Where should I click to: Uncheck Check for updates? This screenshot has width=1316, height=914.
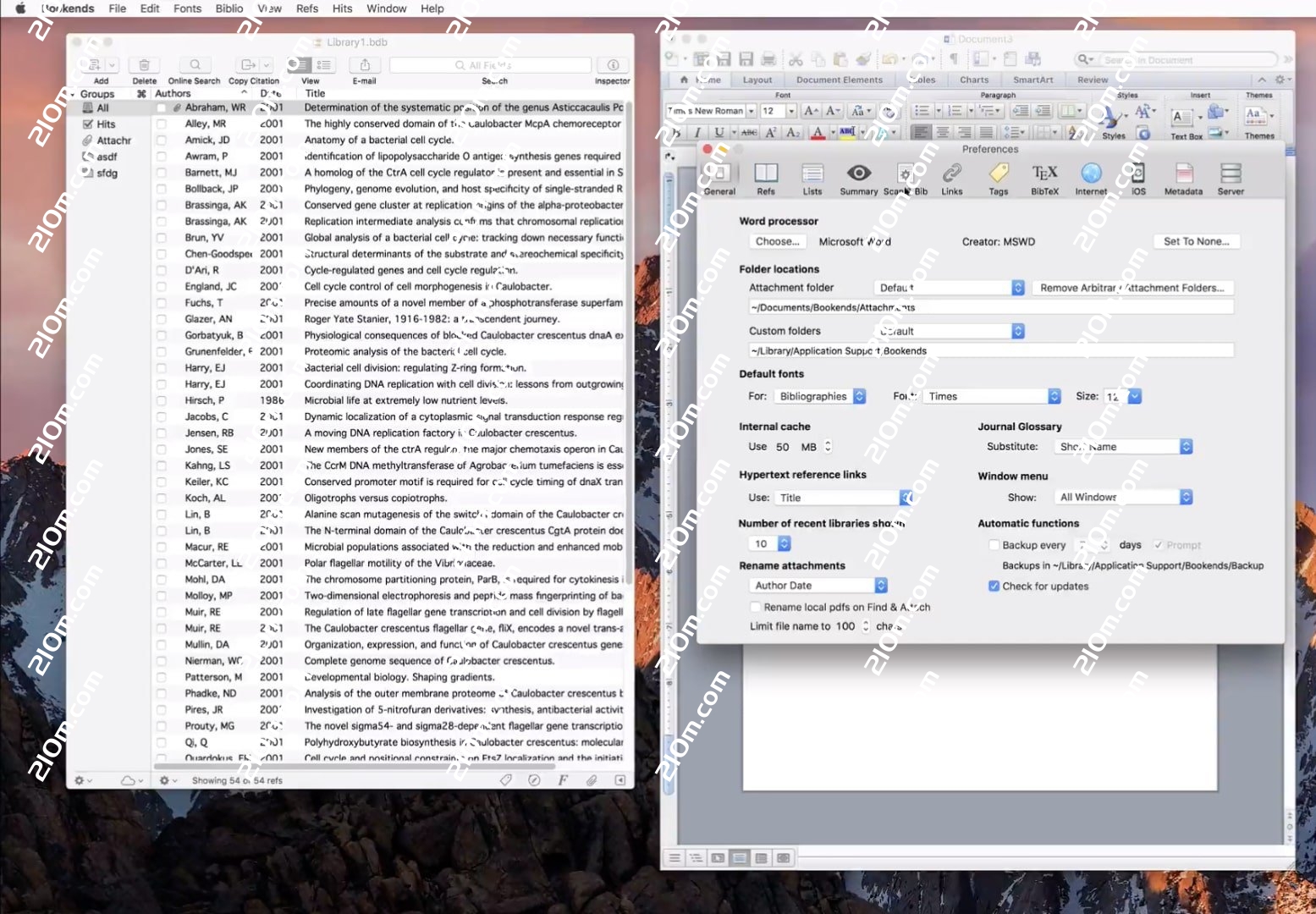[994, 586]
